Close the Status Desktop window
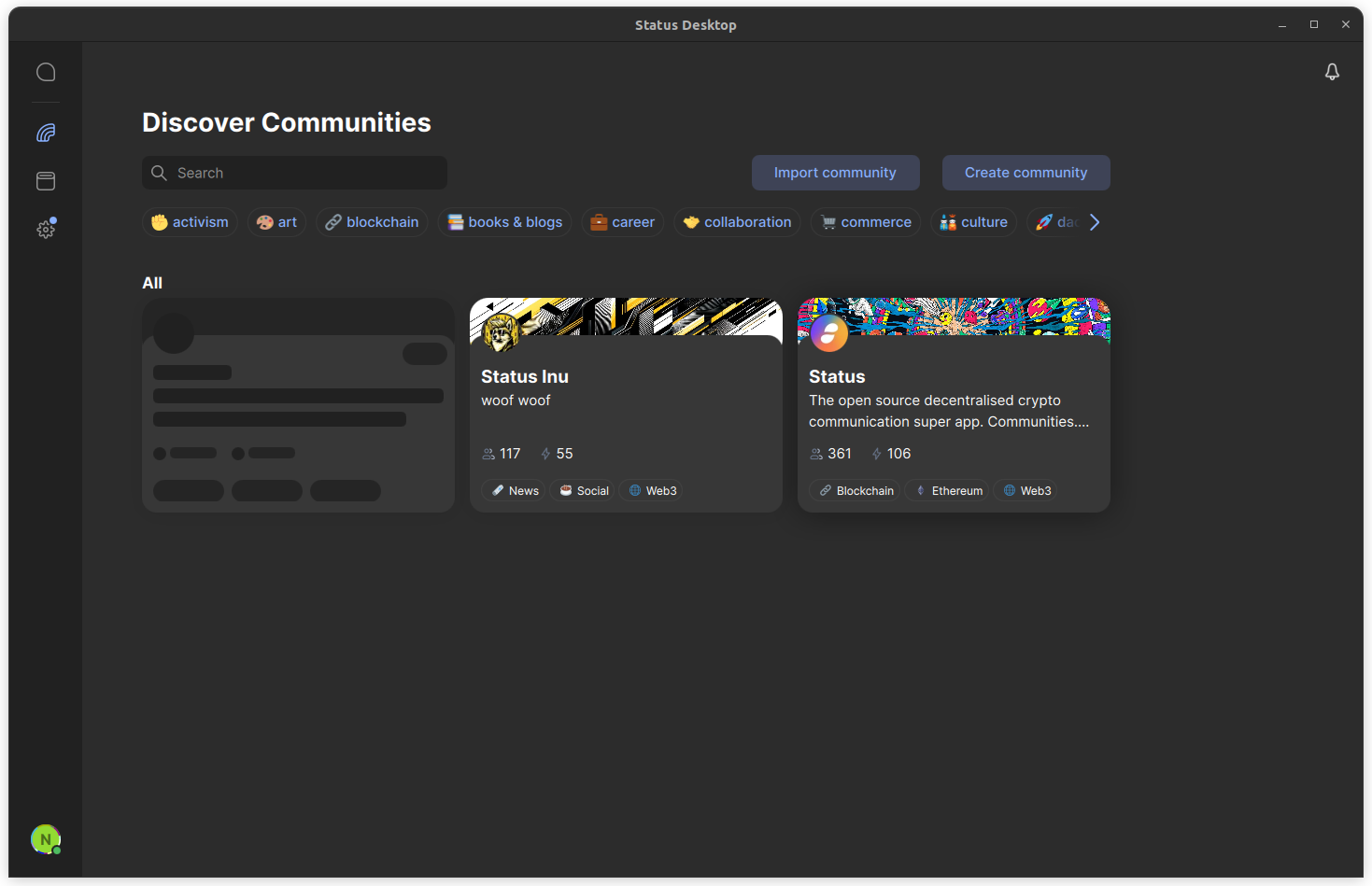 [x=1346, y=25]
